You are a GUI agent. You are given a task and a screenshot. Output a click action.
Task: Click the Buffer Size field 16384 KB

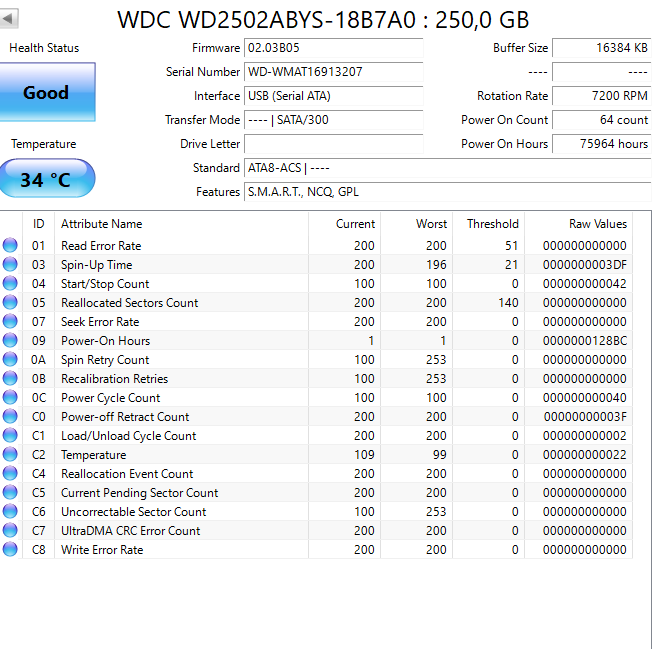click(602, 48)
